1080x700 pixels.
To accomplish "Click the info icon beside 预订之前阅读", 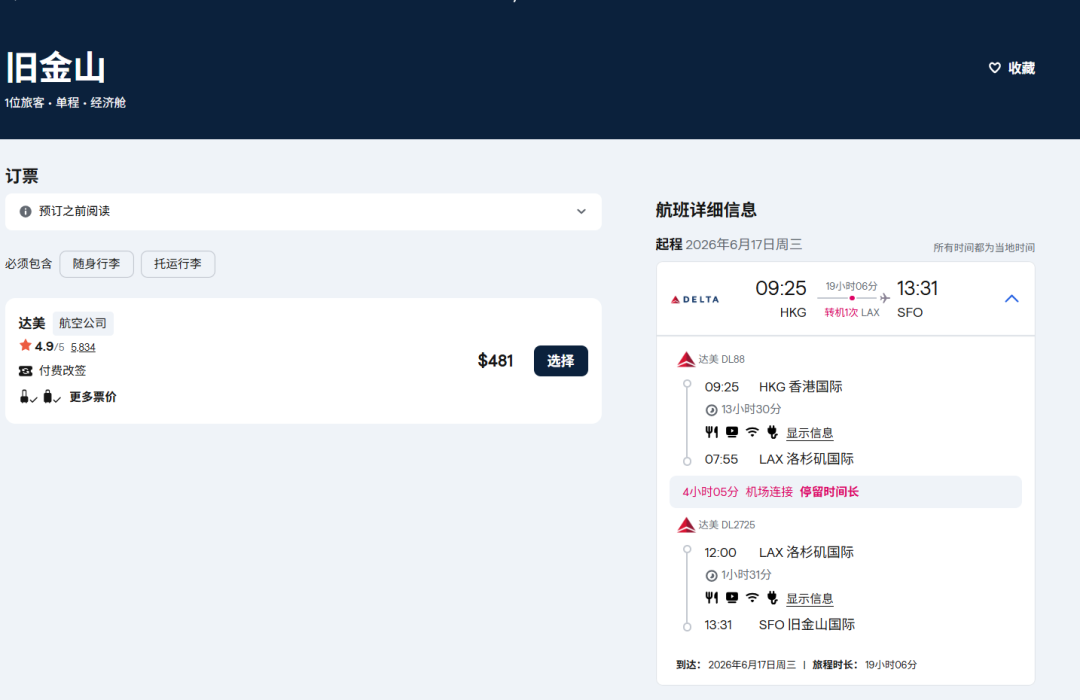I will [26, 212].
